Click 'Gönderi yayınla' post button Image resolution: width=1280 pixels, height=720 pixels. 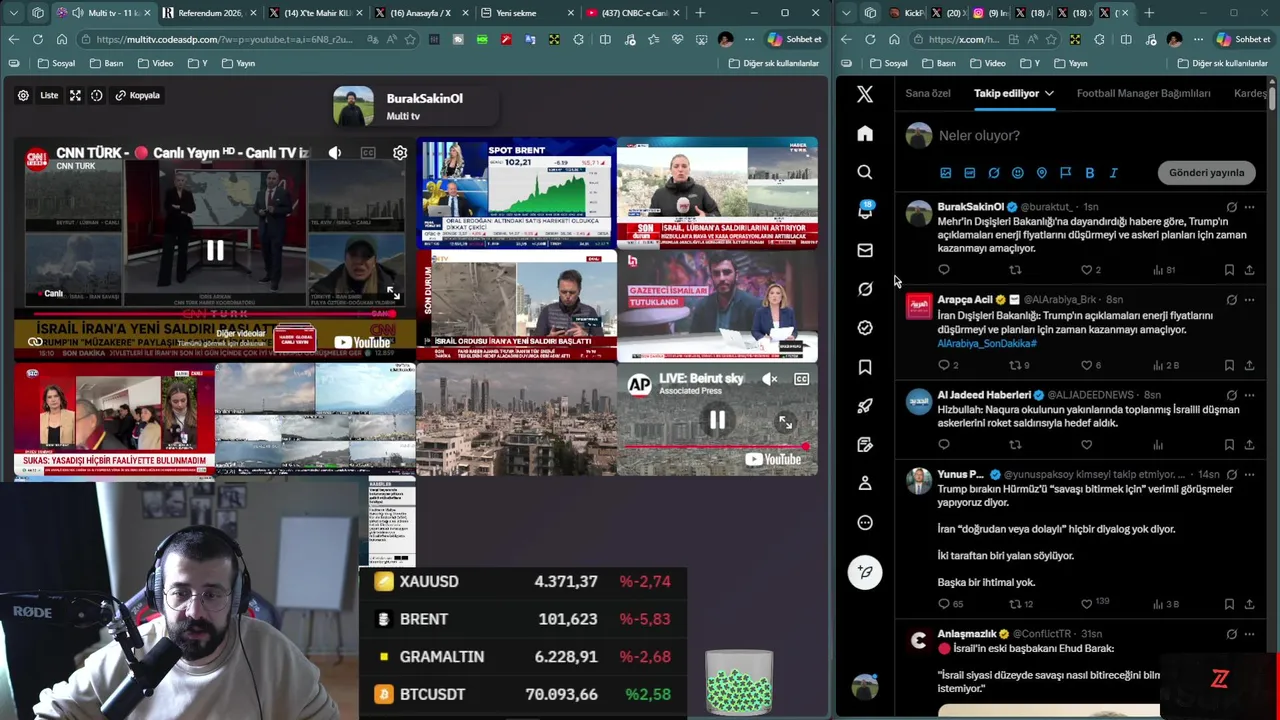1206,173
